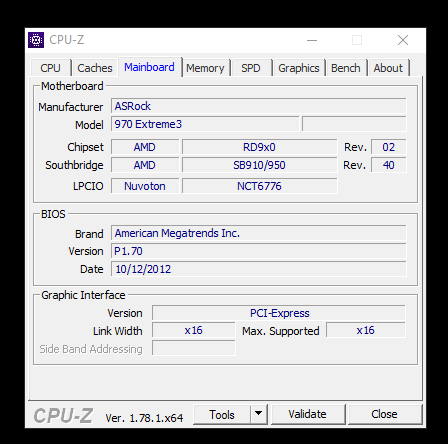Click the Validate button
Viewport: 448px width, 444px height.
[x=308, y=415]
